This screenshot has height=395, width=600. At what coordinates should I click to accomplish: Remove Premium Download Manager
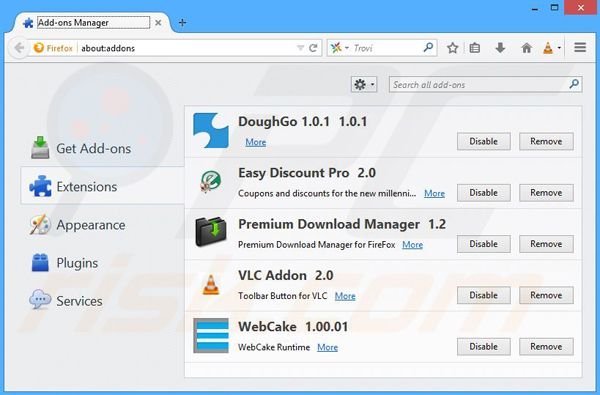[x=546, y=244]
